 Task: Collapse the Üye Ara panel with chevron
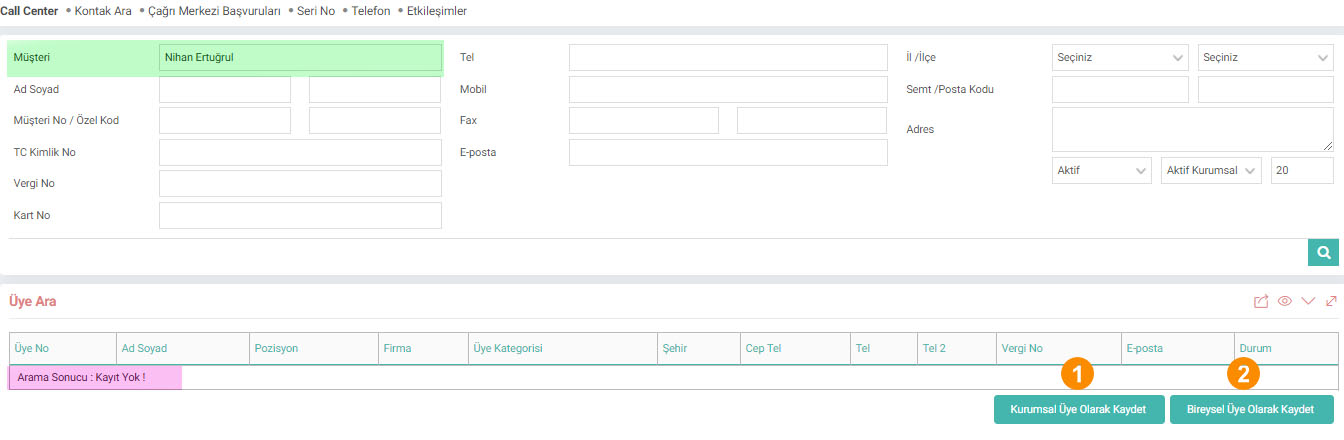click(1308, 301)
